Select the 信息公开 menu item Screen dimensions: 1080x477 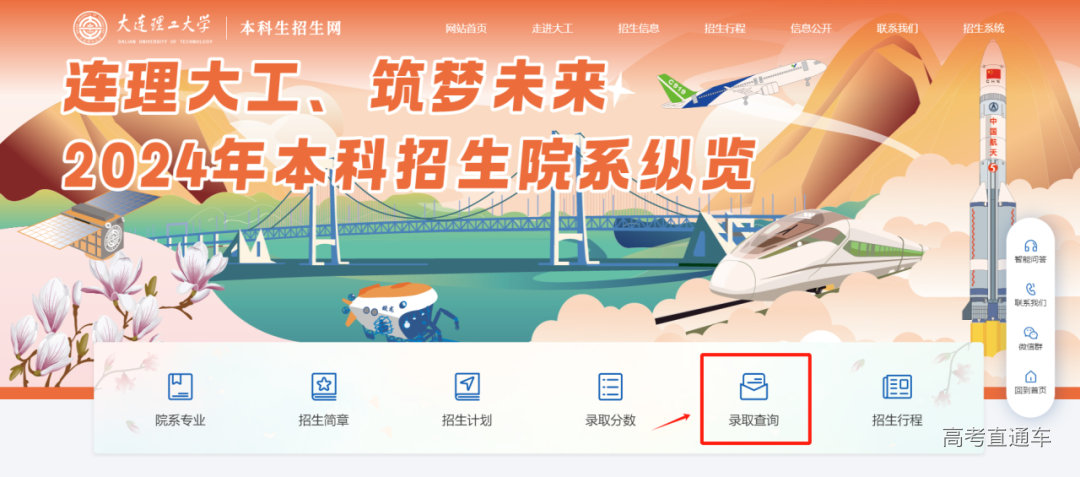[x=811, y=28]
